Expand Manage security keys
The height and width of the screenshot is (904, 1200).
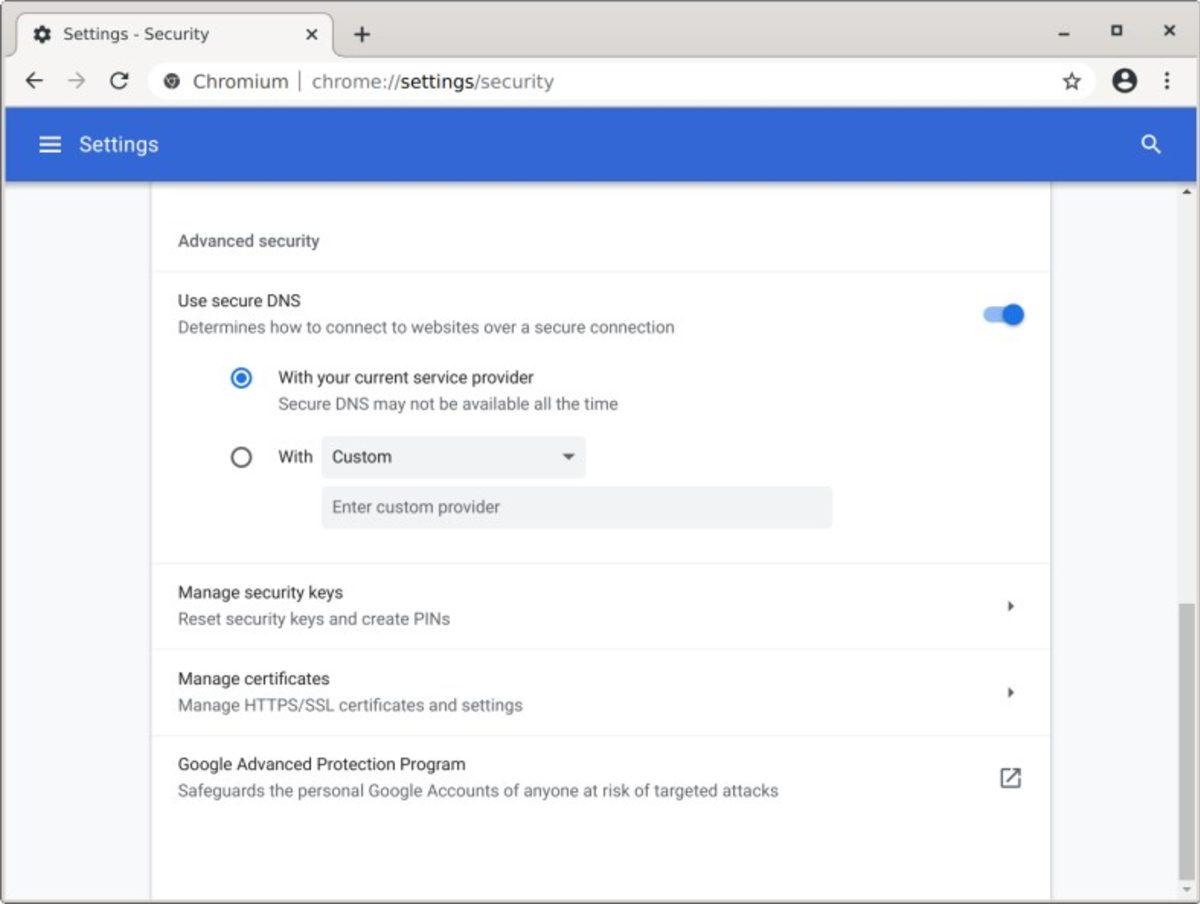[x=1012, y=605]
